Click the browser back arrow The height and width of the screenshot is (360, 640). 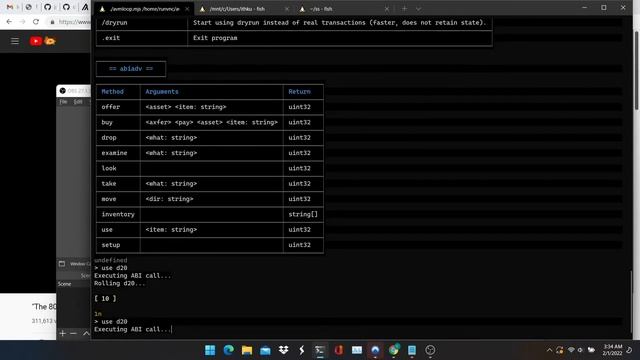9,22
